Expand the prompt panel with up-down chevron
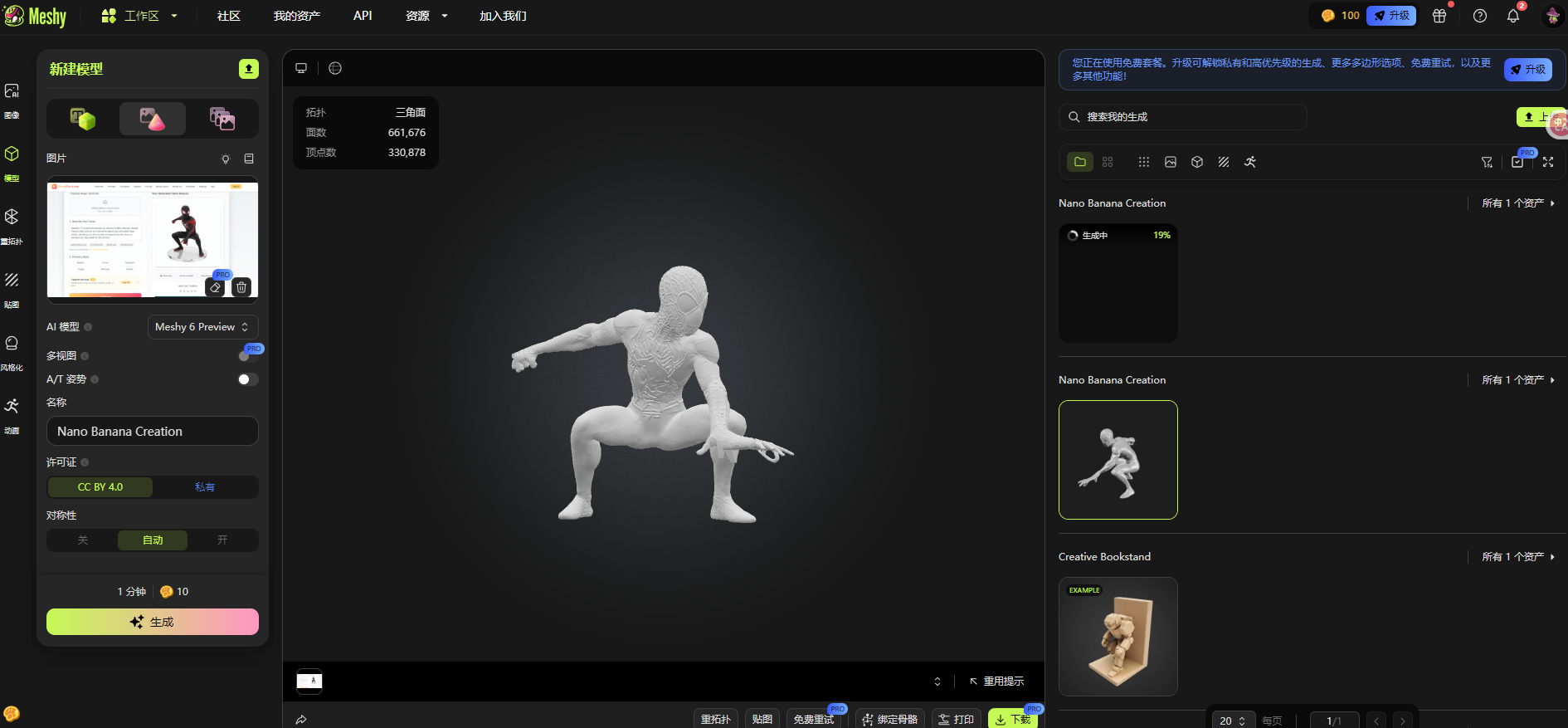The width and height of the screenshot is (1568, 728). [937, 682]
